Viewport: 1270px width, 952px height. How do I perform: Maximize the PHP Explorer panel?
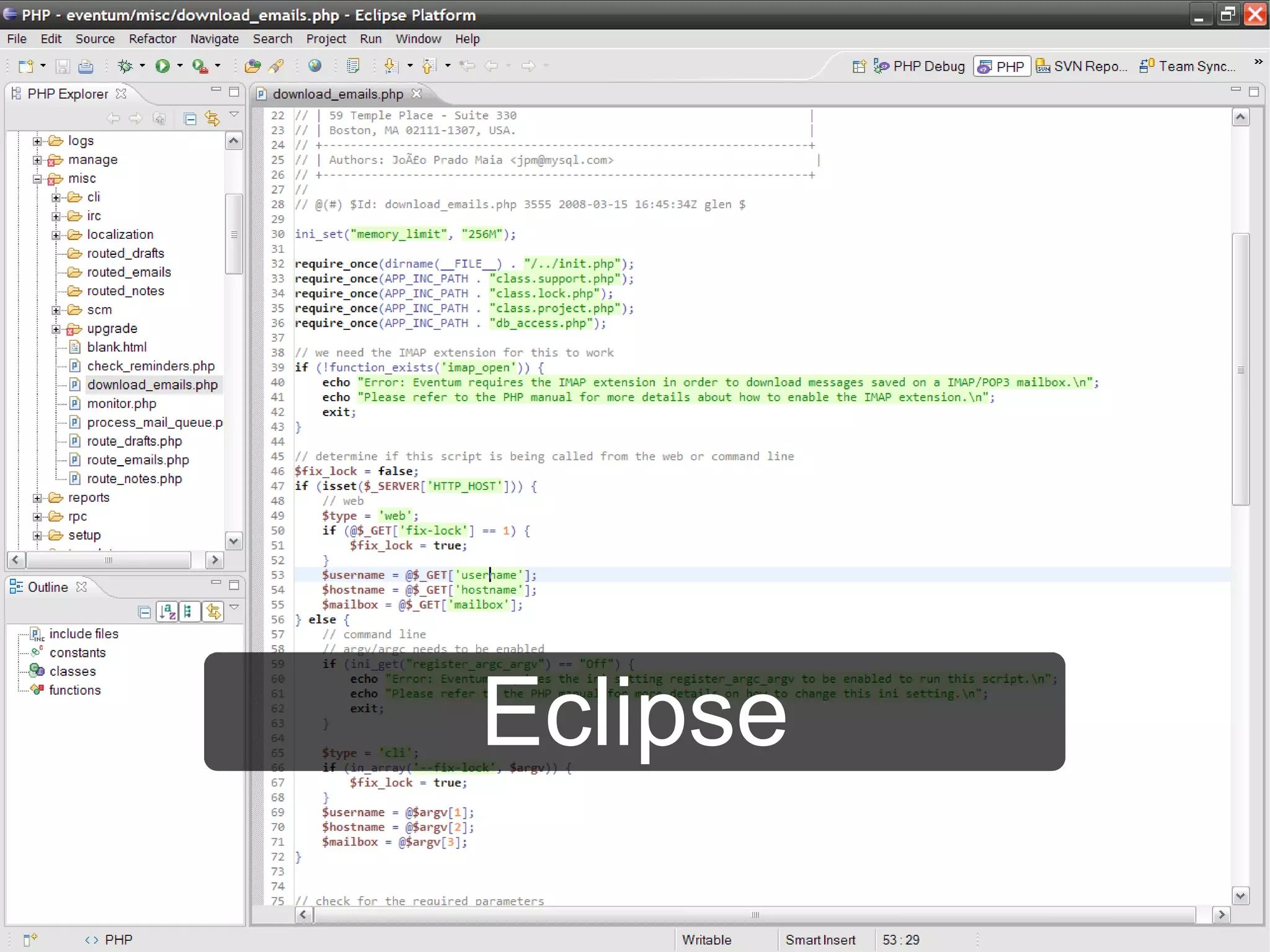click(234, 92)
